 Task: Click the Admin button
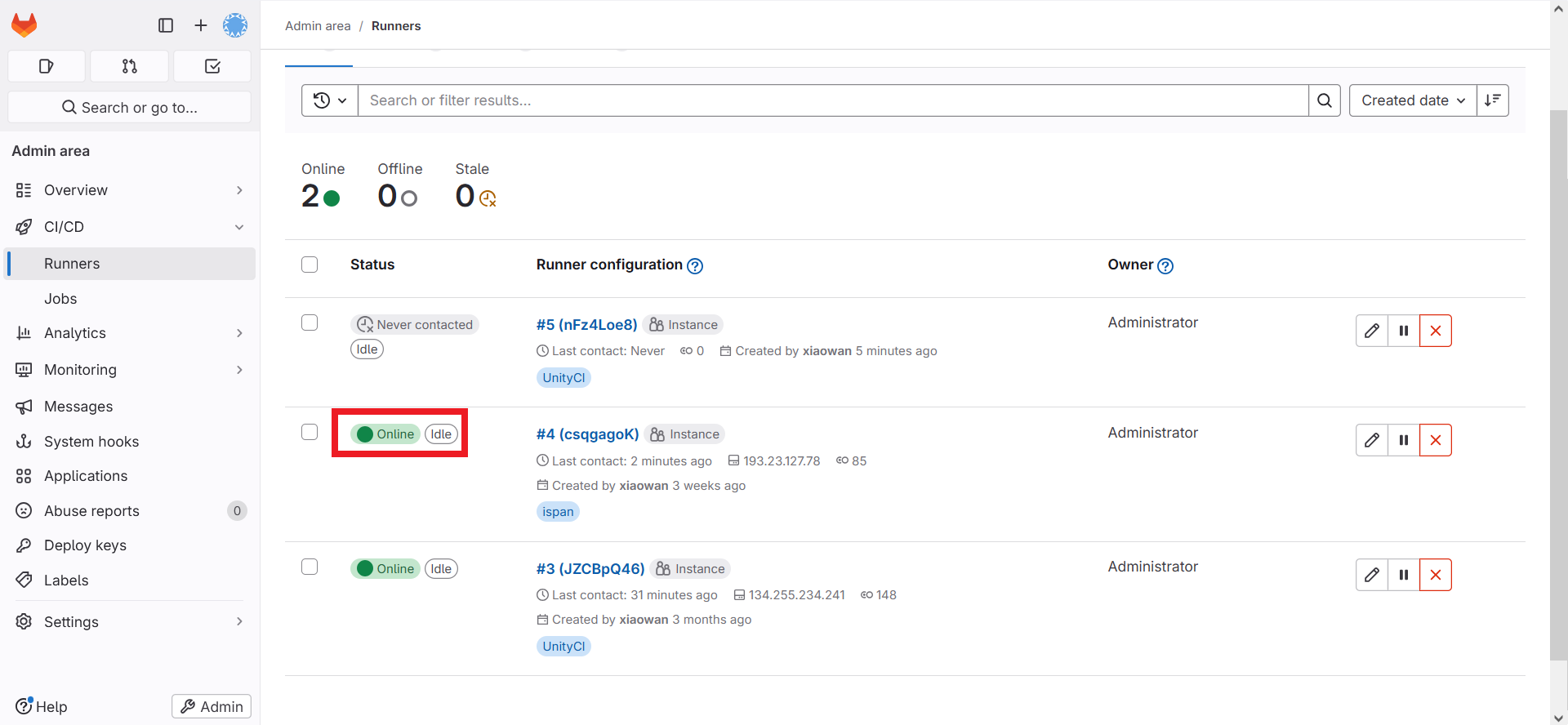click(212, 706)
